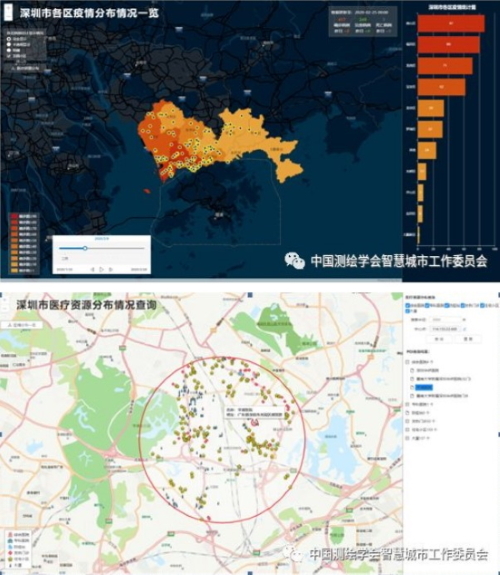Click the center point coordinate input field
The width and height of the screenshot is (500, 575).
pyautogui.click(x=445, y=329)
